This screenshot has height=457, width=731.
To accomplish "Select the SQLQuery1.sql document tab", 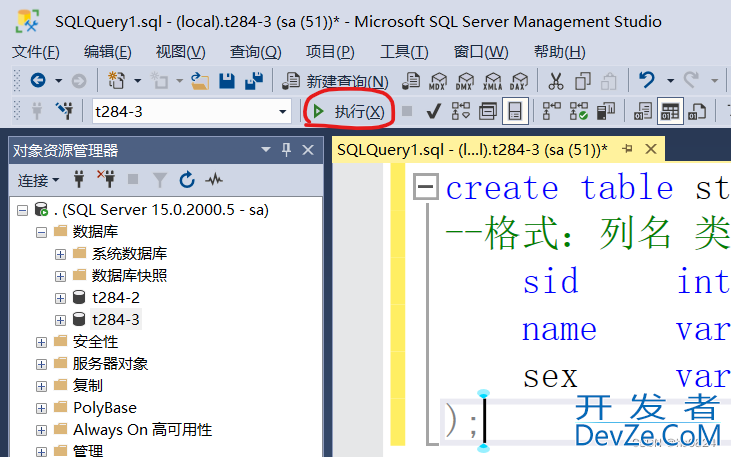I will point(472,150).
